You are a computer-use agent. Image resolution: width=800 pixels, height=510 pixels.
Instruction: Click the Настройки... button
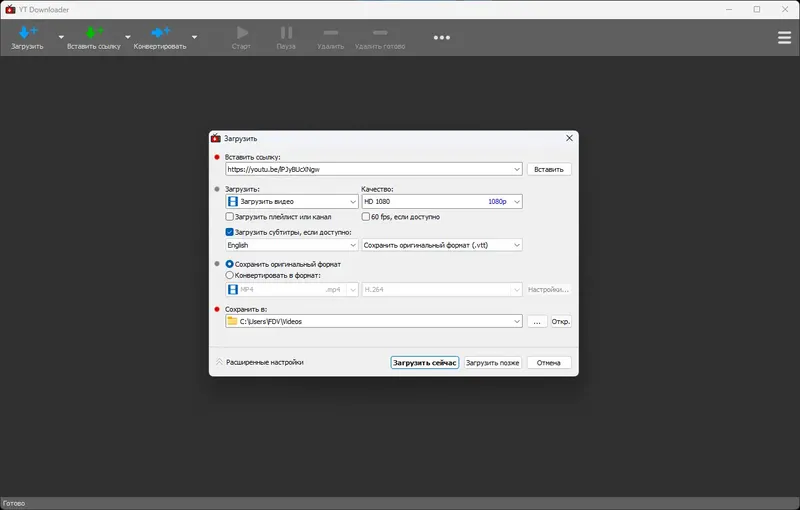[548, 290]
